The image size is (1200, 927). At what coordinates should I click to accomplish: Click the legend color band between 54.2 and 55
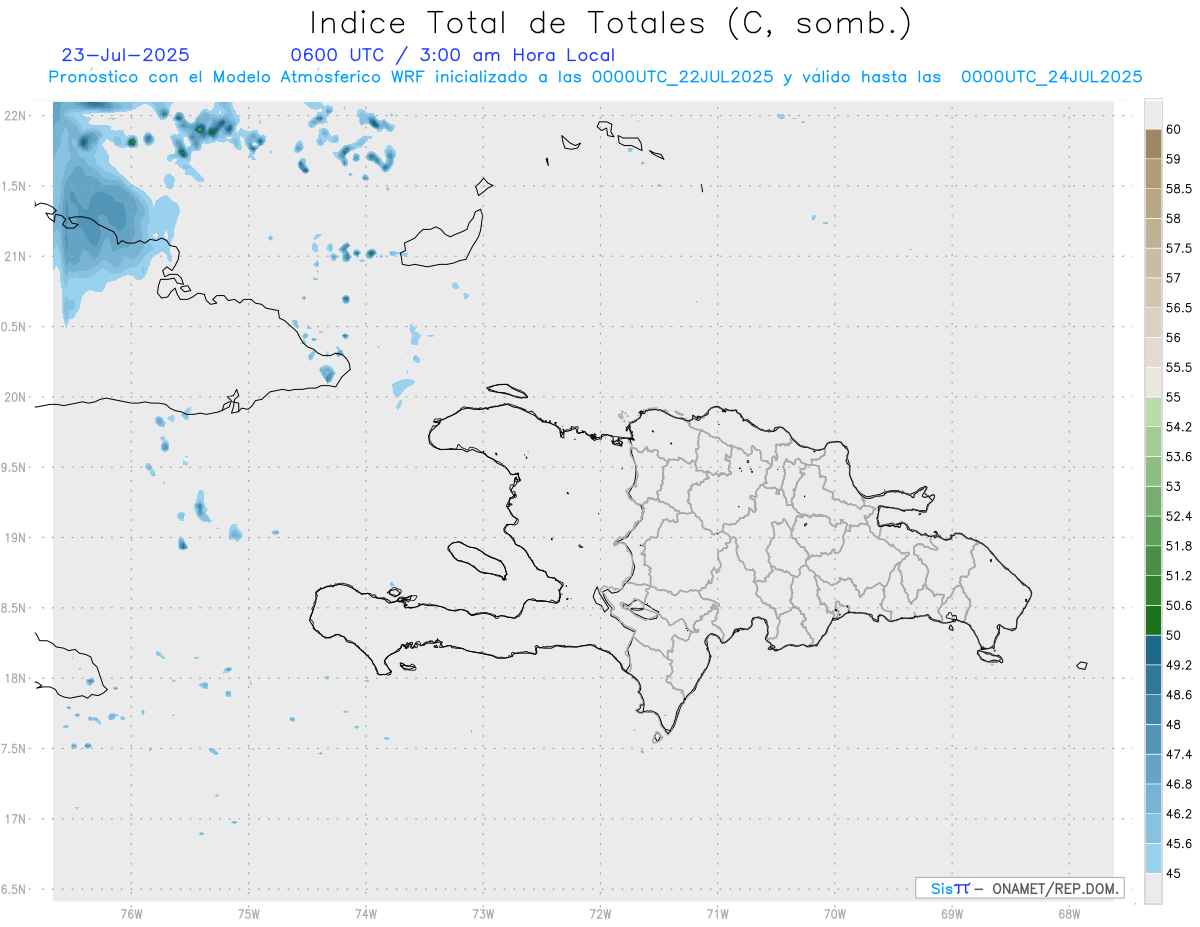click(1153, 412)
